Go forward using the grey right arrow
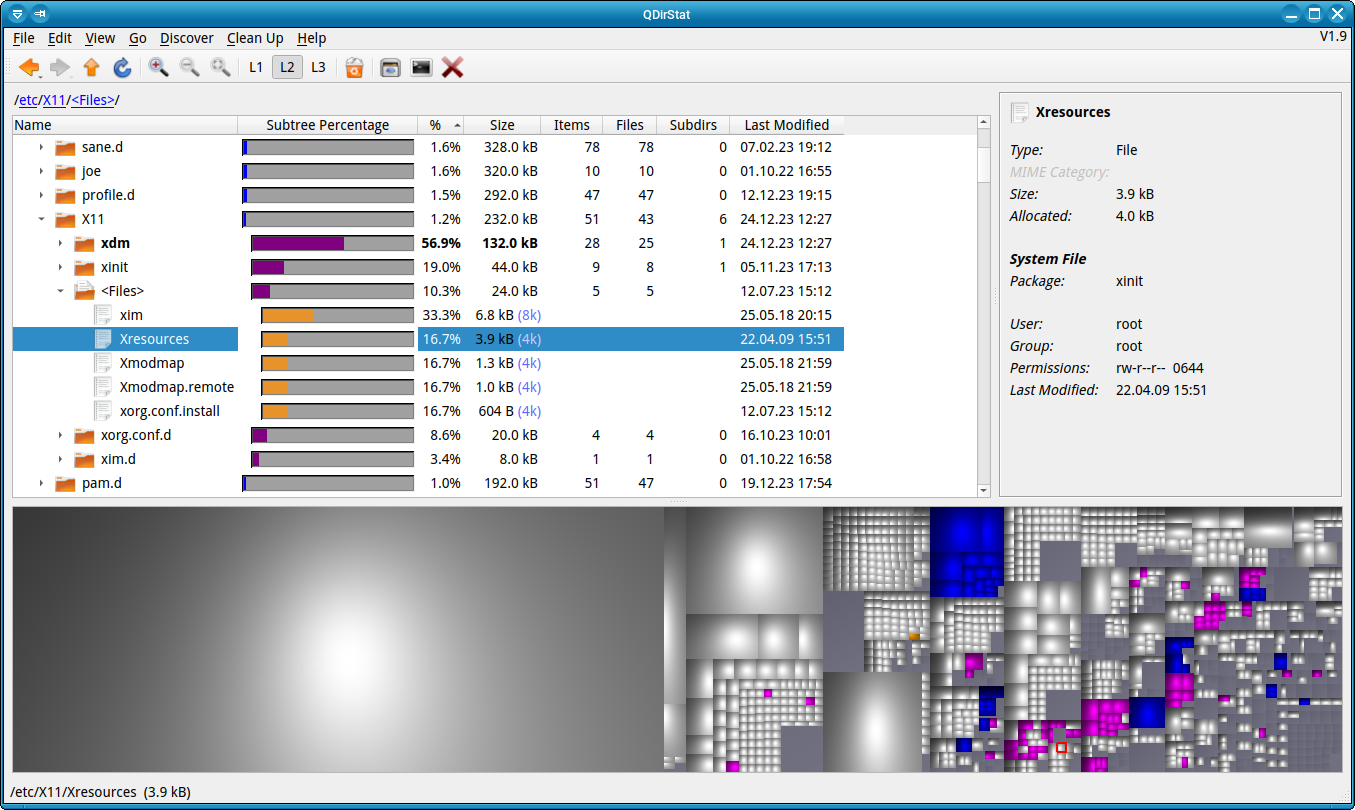Screen dimensions: 1355x810 point(60,67)
